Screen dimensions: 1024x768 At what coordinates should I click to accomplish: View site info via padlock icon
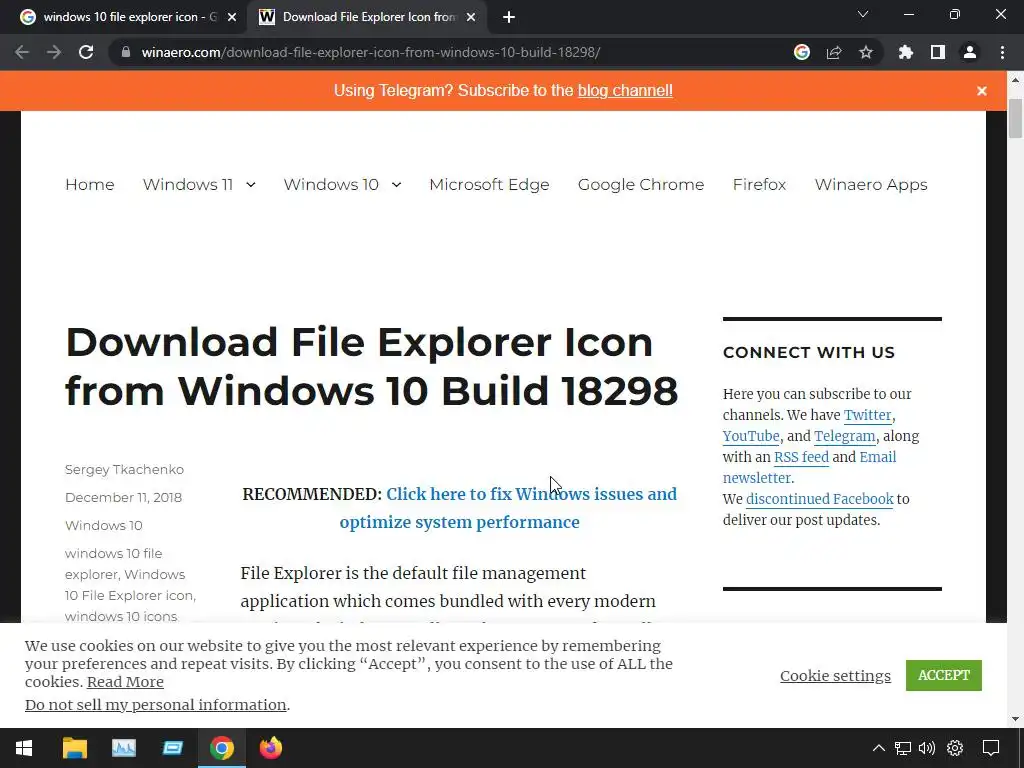(126, 52)
